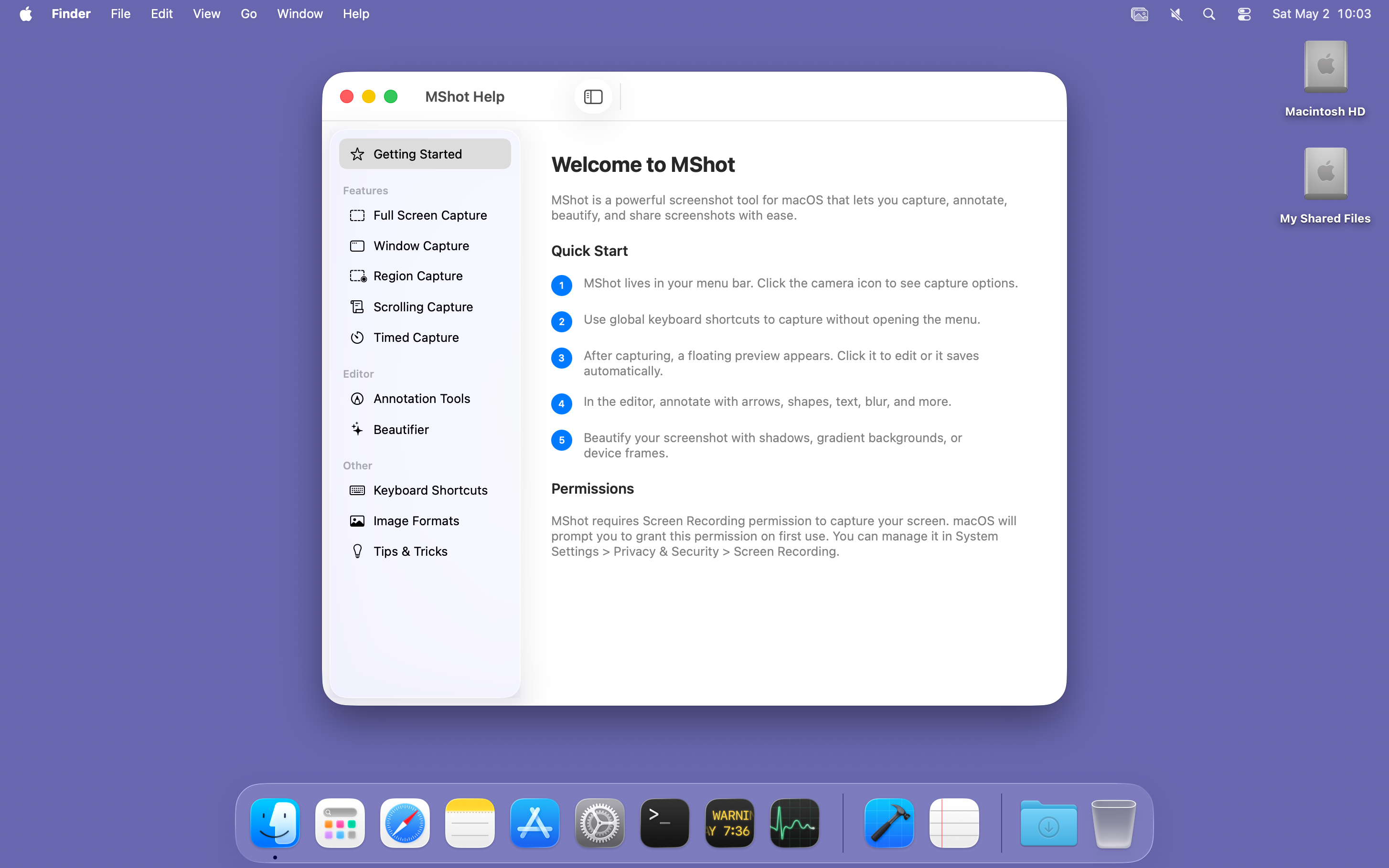Click the muted sound icon in menu bar
Viewport: 1389px width, 868px height.
[1176, 14]
